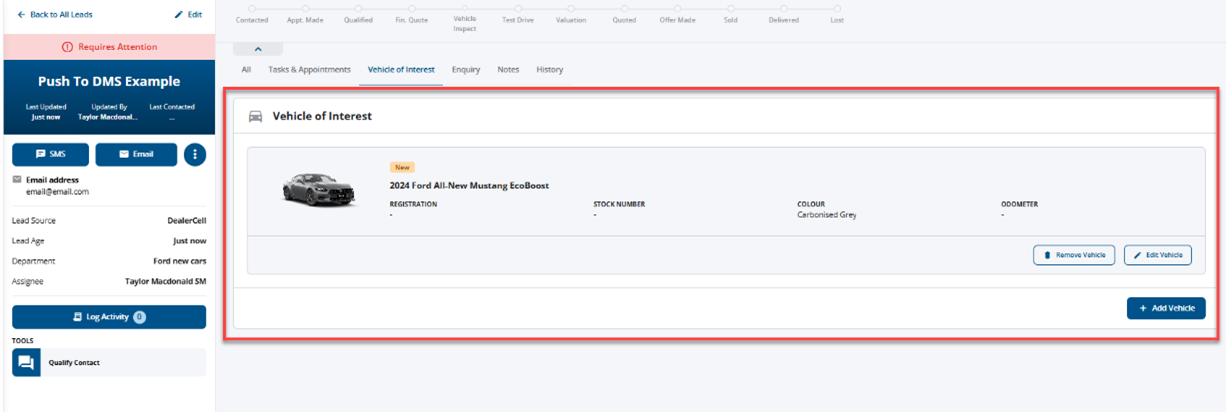This screenshot has width=1226, height=412.
Task: Click the pencil Edit lead link
Action: click(x=188, y=15)
